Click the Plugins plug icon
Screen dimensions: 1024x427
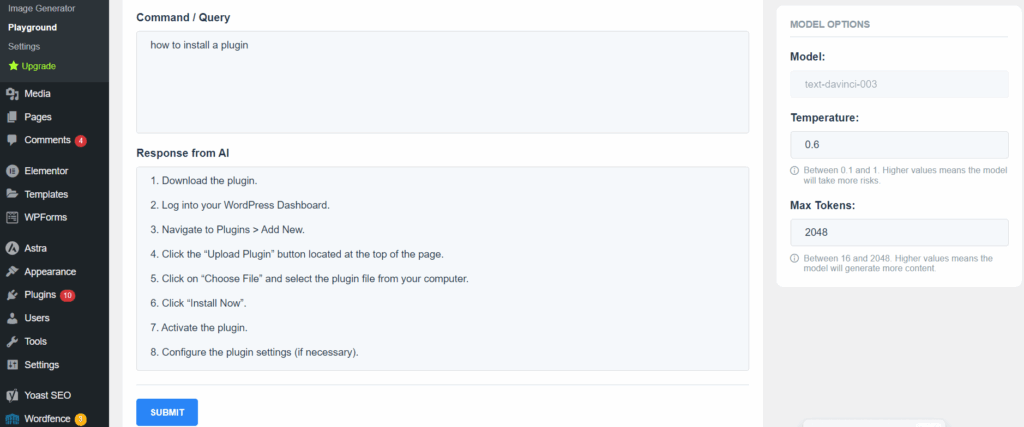[12, 295]
